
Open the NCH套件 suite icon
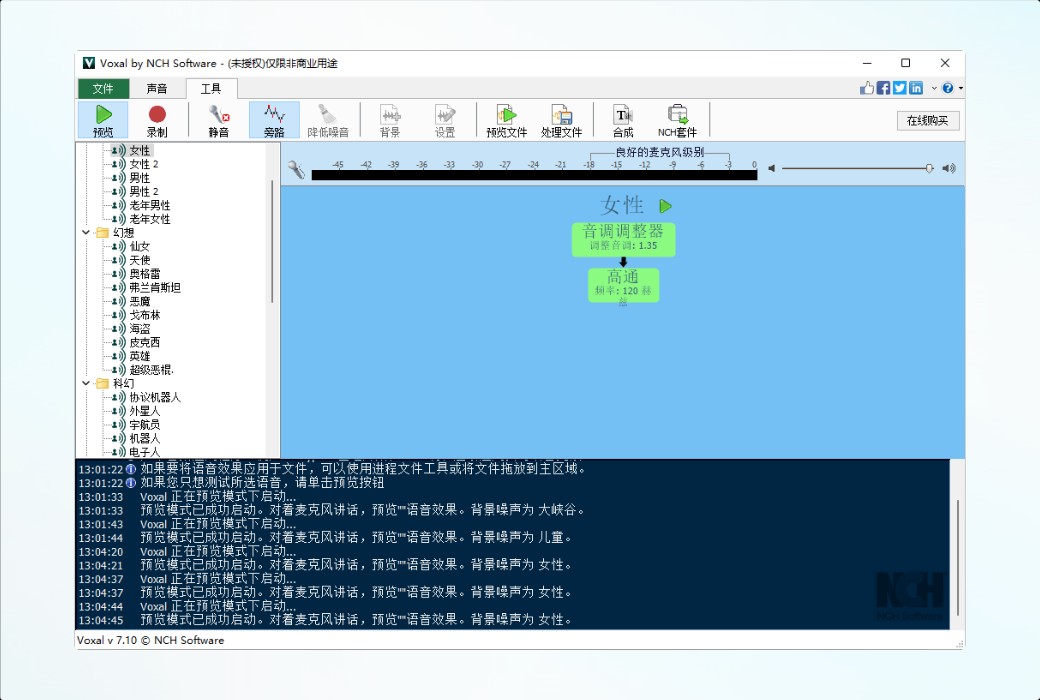tap(677, 120)
